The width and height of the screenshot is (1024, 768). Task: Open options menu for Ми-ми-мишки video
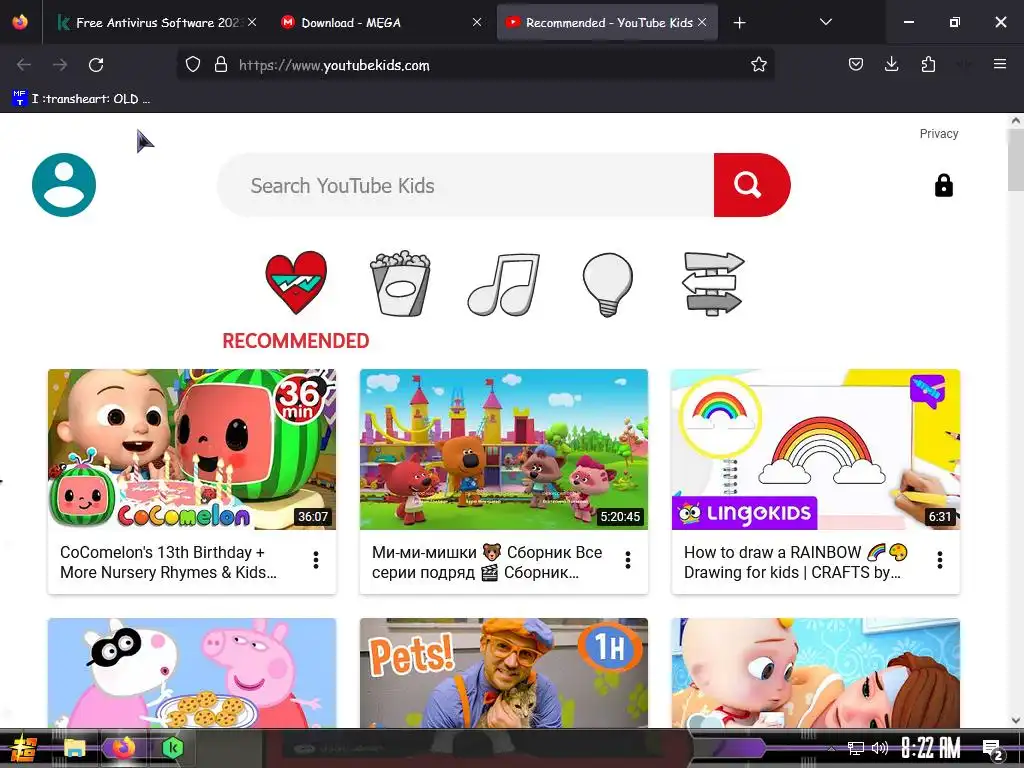pyautogui.click(x=628, y=560)
